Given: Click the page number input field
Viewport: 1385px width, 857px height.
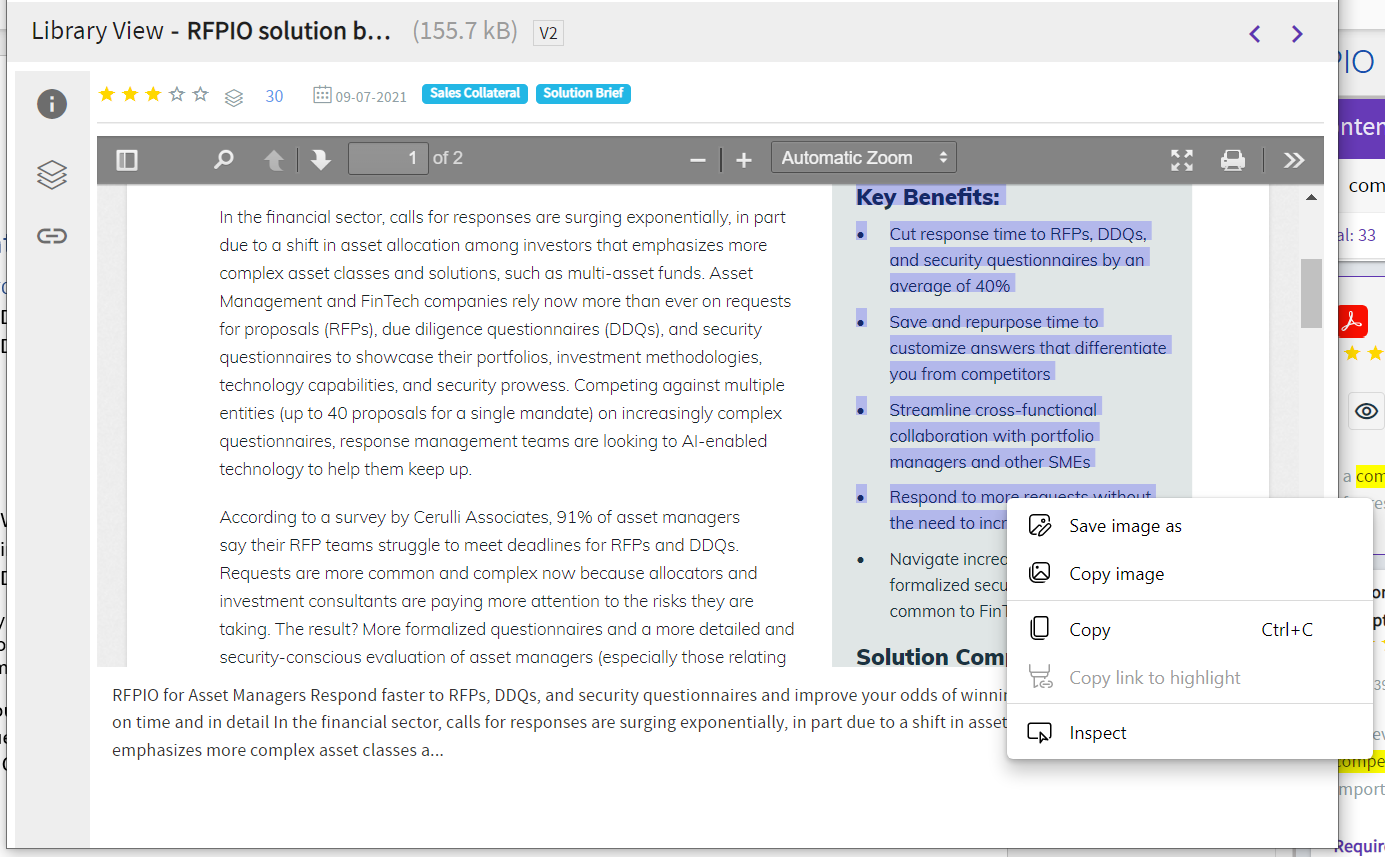Looking at the screenshot, I should [x=388, y=158].
